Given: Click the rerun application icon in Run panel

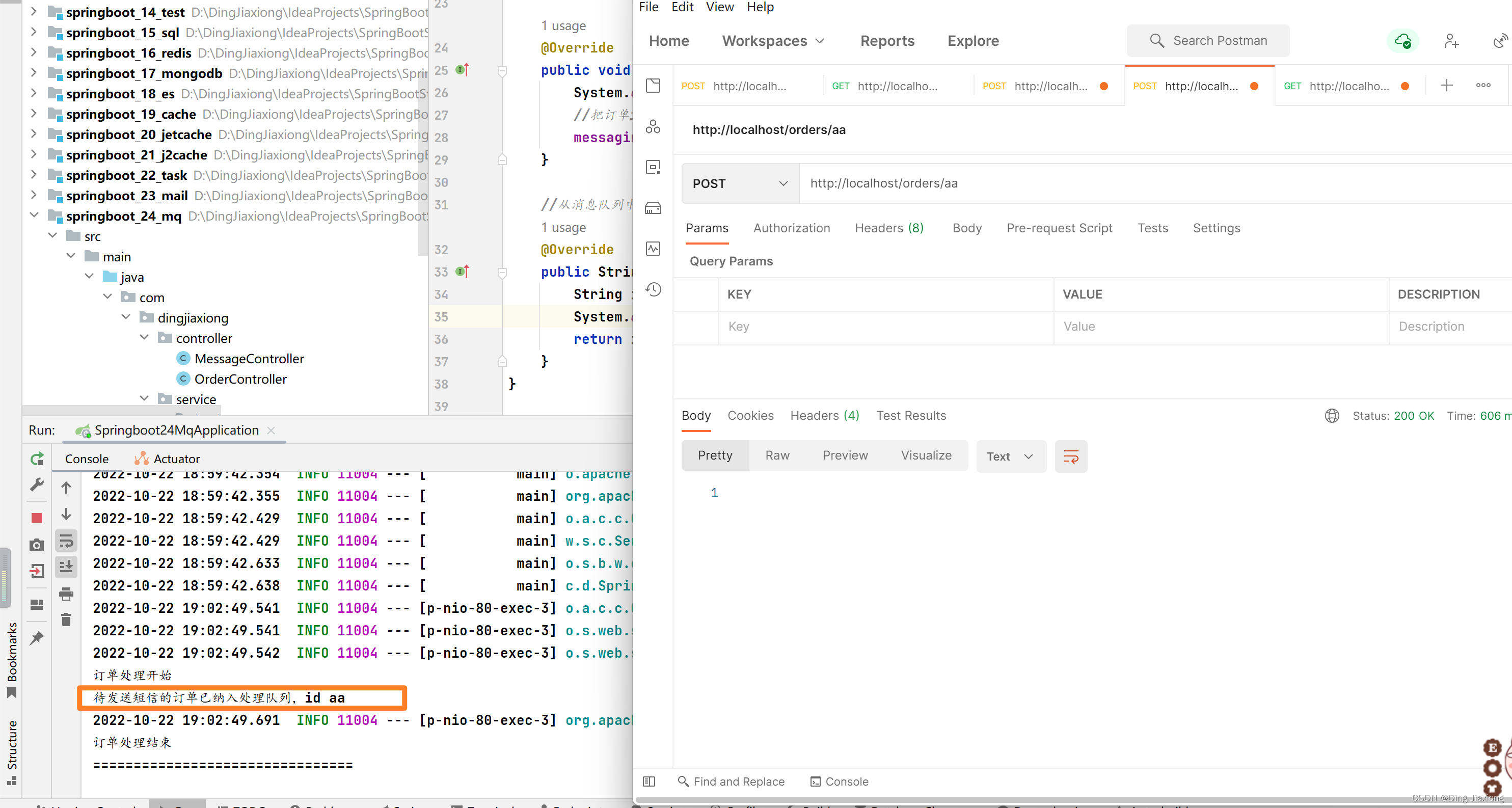Looking at the screenshot, I should tap(37, 459).
